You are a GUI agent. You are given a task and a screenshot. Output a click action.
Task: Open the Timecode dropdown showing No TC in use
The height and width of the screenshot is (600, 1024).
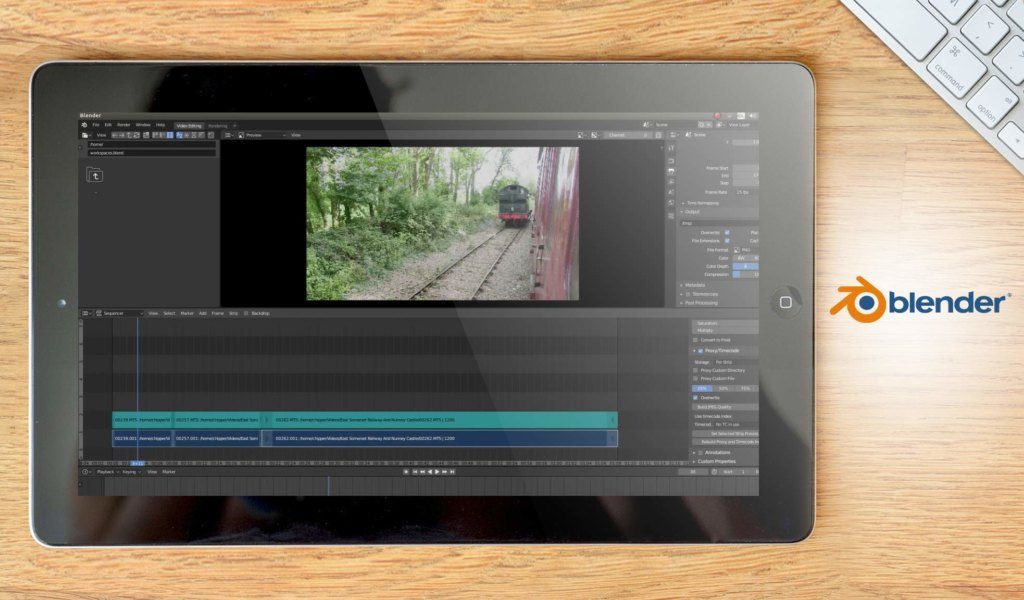click(x=730, y=423)
